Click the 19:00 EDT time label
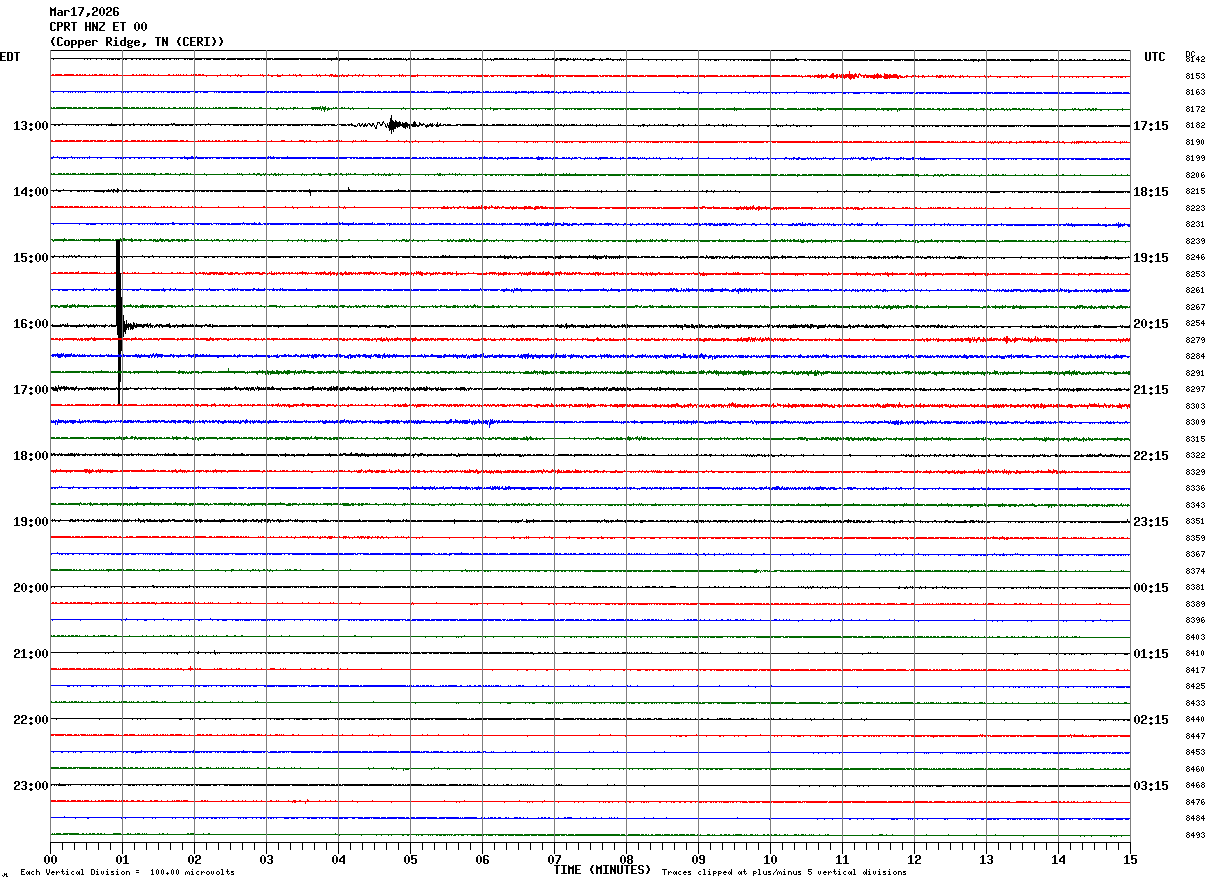This screenshot has width=1210, height=886. (30, 522)
